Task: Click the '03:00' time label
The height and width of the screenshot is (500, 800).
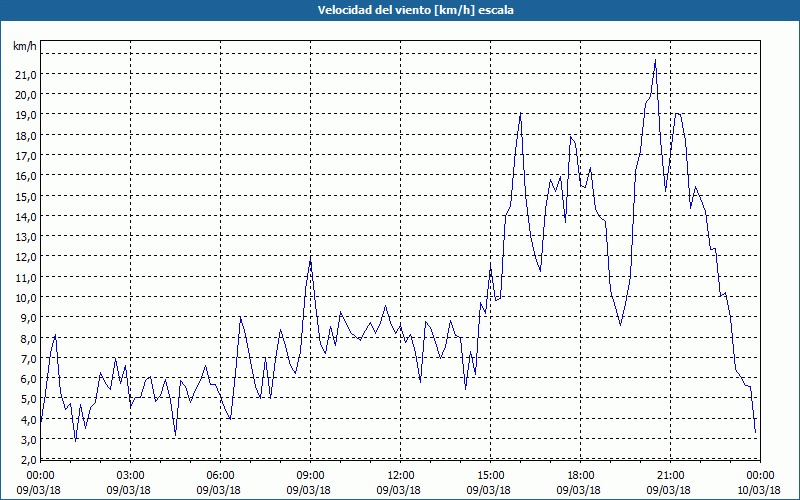Action: (131, 476)
